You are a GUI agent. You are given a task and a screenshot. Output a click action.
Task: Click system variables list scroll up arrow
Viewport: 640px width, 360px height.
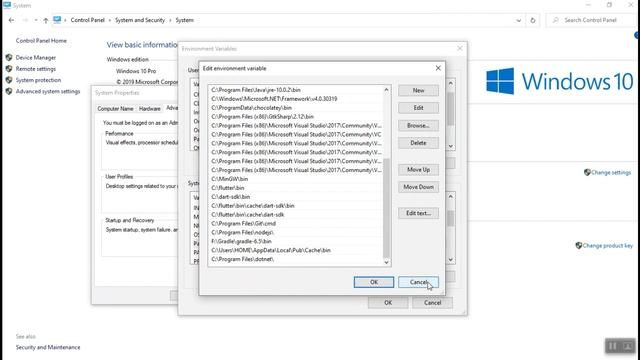click(451, 197)
